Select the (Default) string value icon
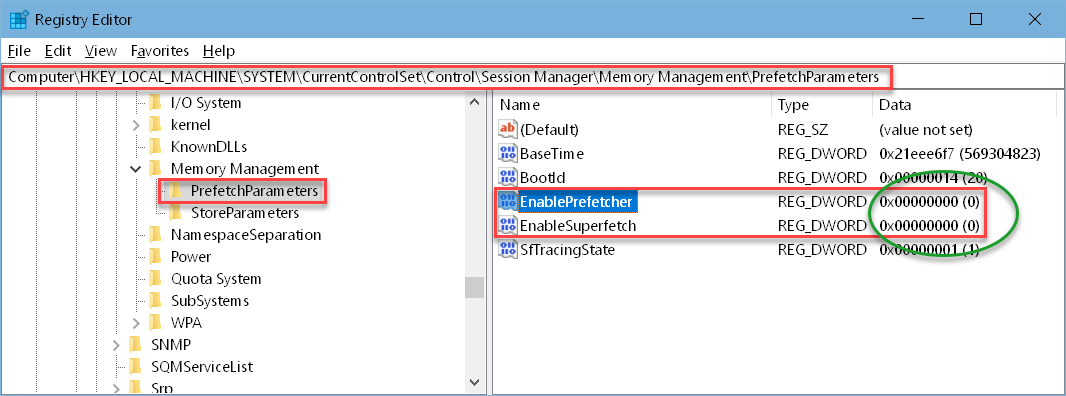Screen dimensions: 1066x396 (x=508, y=129)
